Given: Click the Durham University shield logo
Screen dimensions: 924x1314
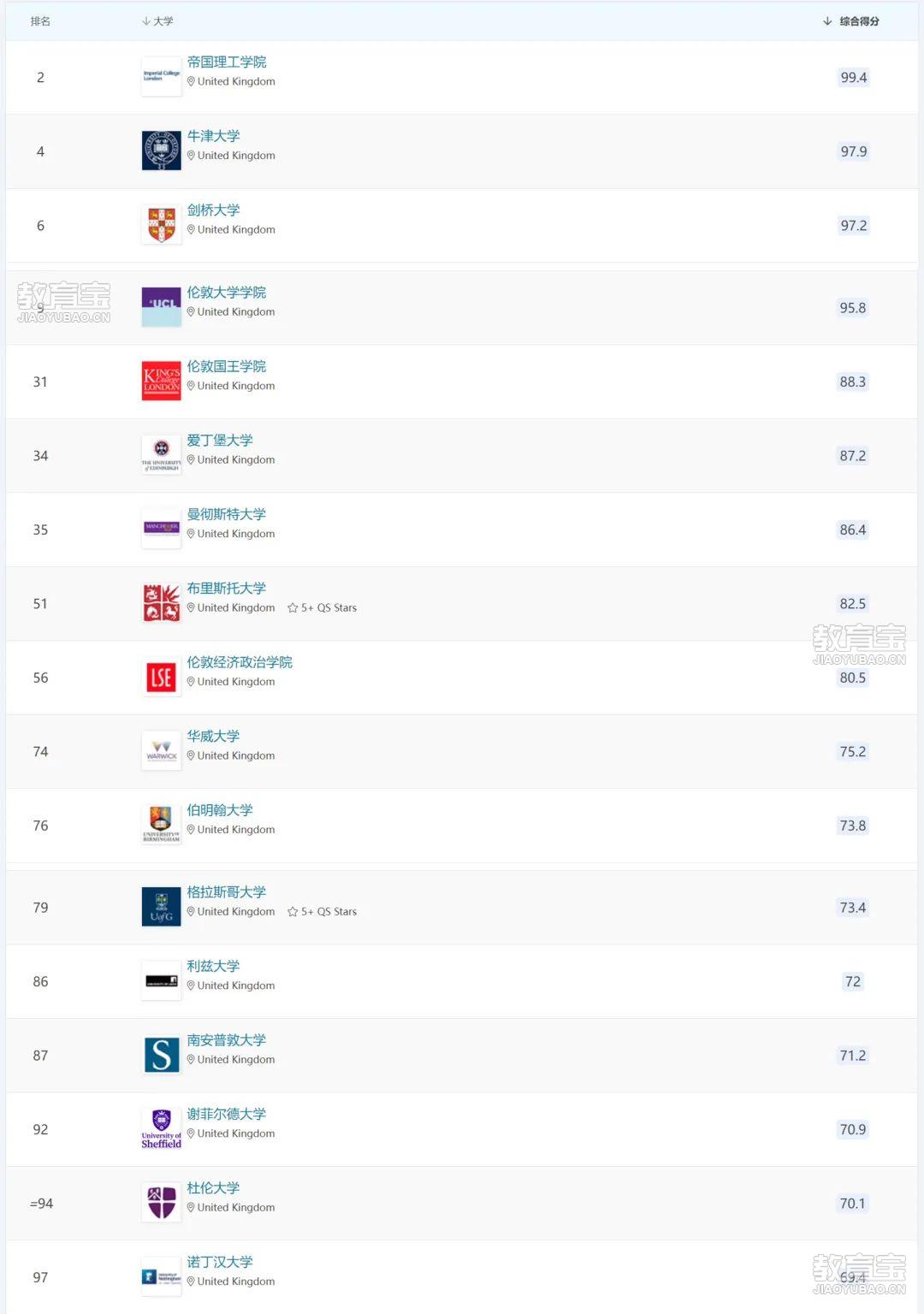Looking at the screenshot, I should coord(162,1202).
